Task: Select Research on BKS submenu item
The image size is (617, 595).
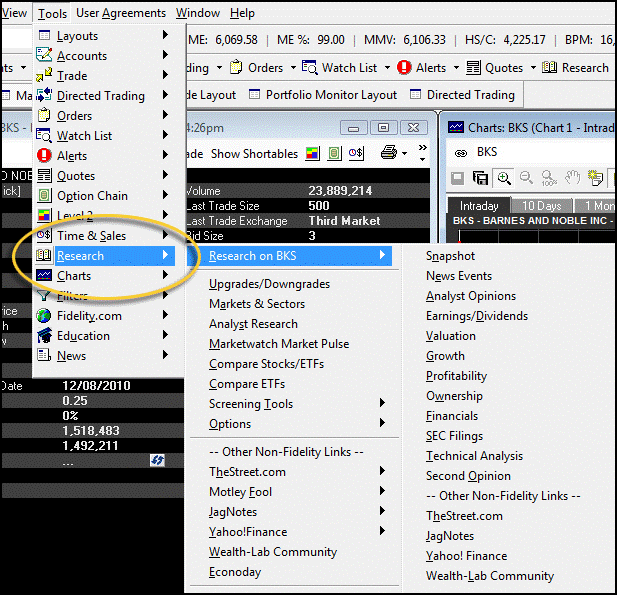Action: click(290, 256)
